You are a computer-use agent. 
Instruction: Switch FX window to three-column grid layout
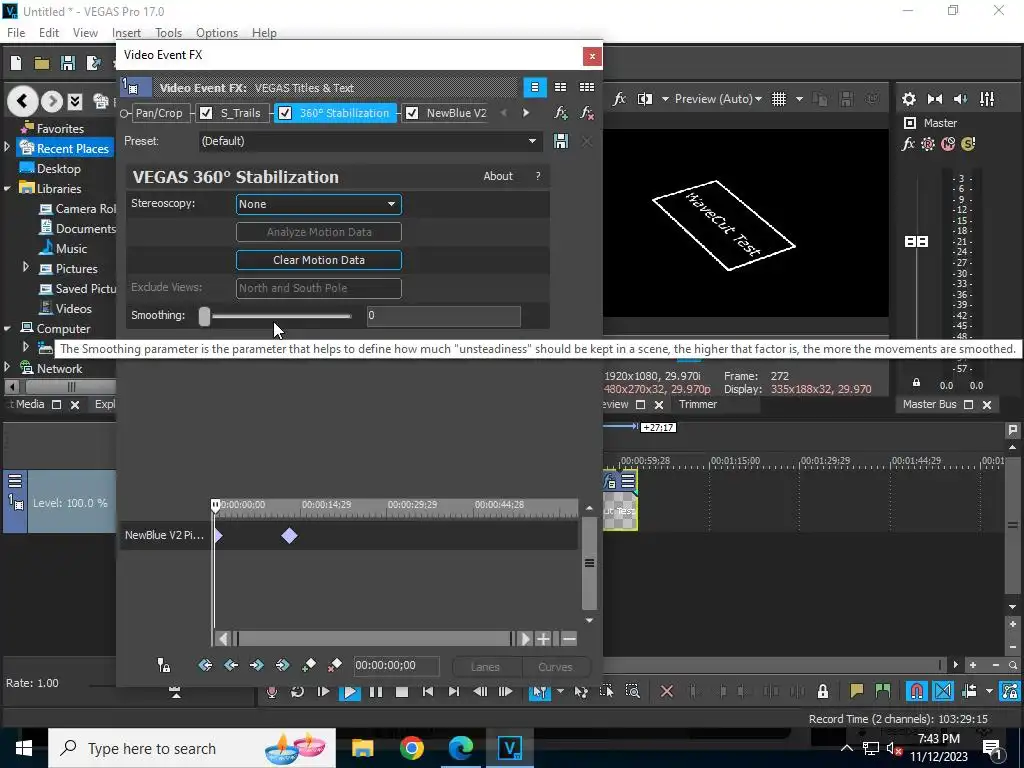586,87
